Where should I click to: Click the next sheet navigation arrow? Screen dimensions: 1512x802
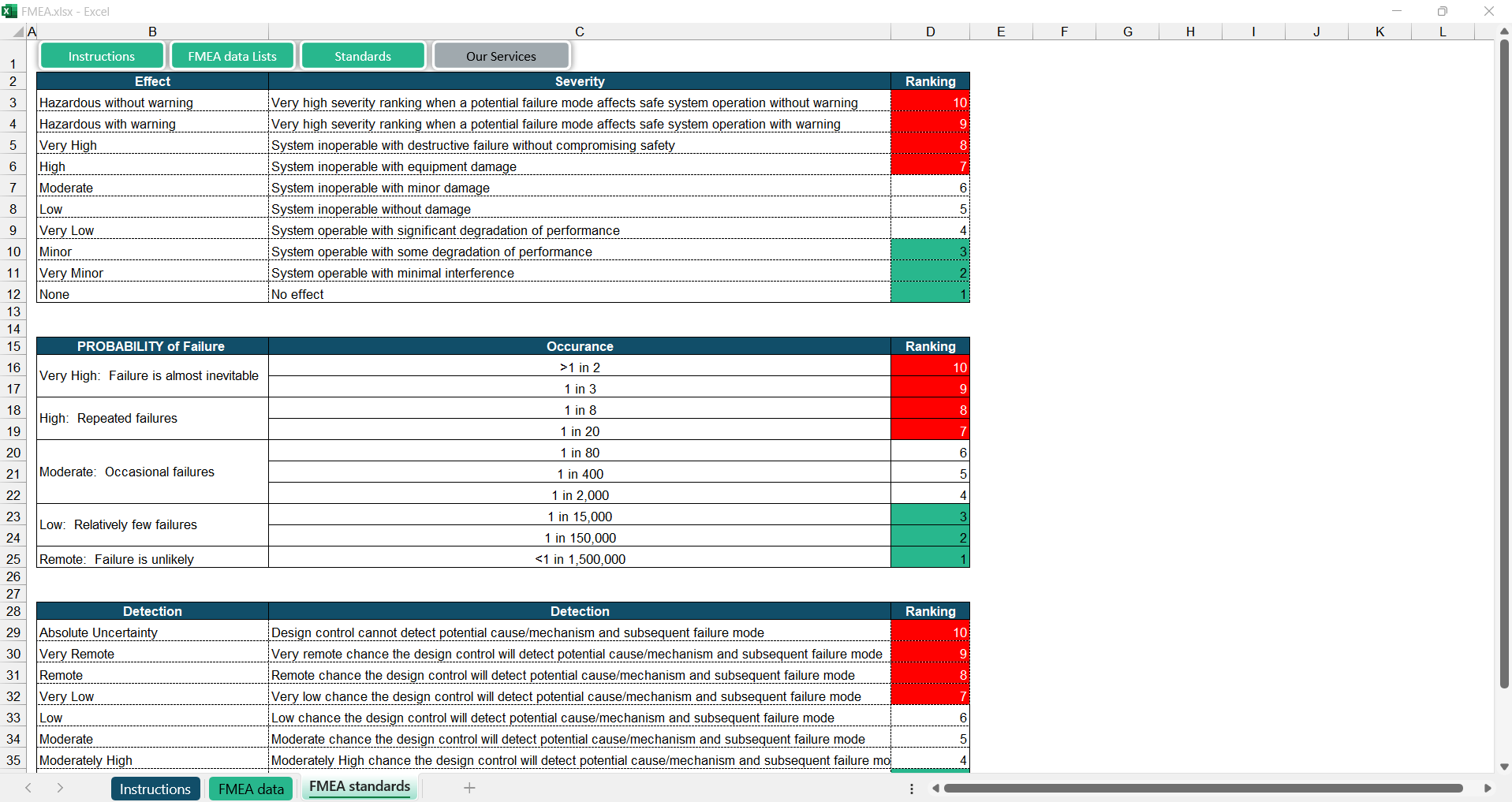[x=60, y=788]
